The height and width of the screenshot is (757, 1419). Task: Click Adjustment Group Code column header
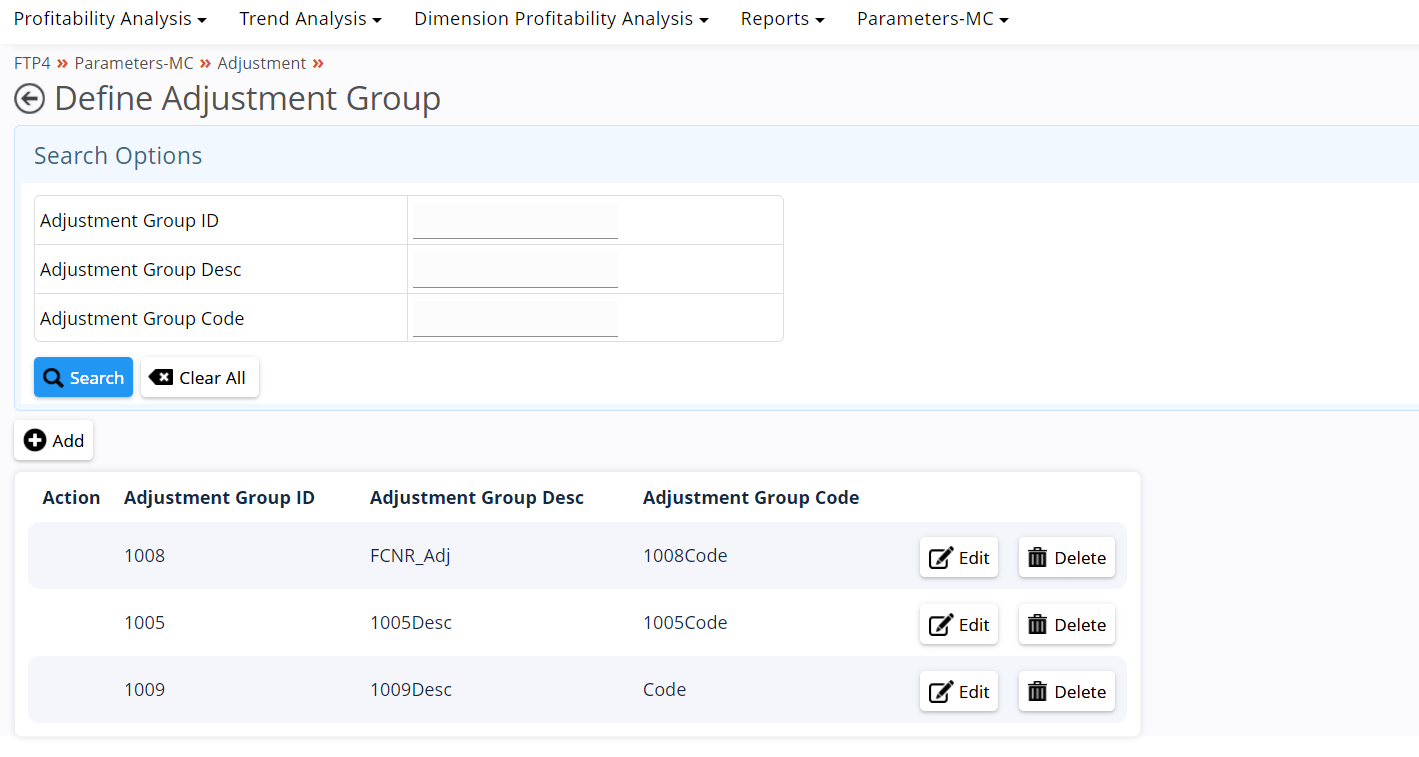pyautogui.click(x=751, y=498)
